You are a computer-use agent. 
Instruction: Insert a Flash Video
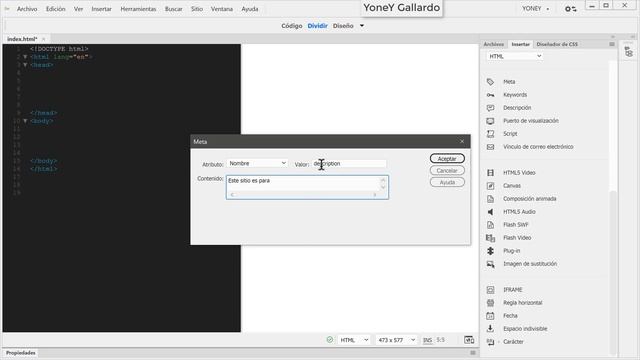click(x=517, y=238)
